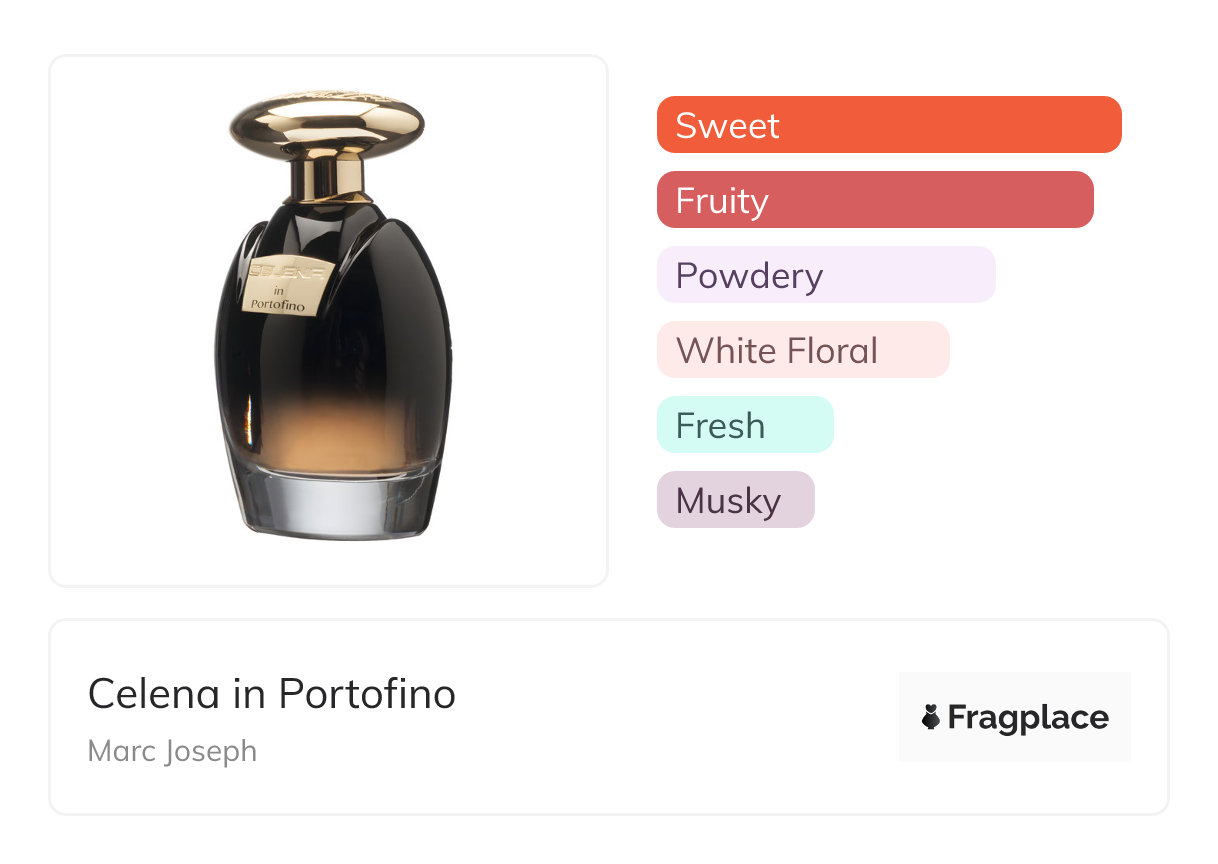This screenshot has width=1218, height=864.
Task: Click the Fragplace logo icon
Action: pos(931,718)
